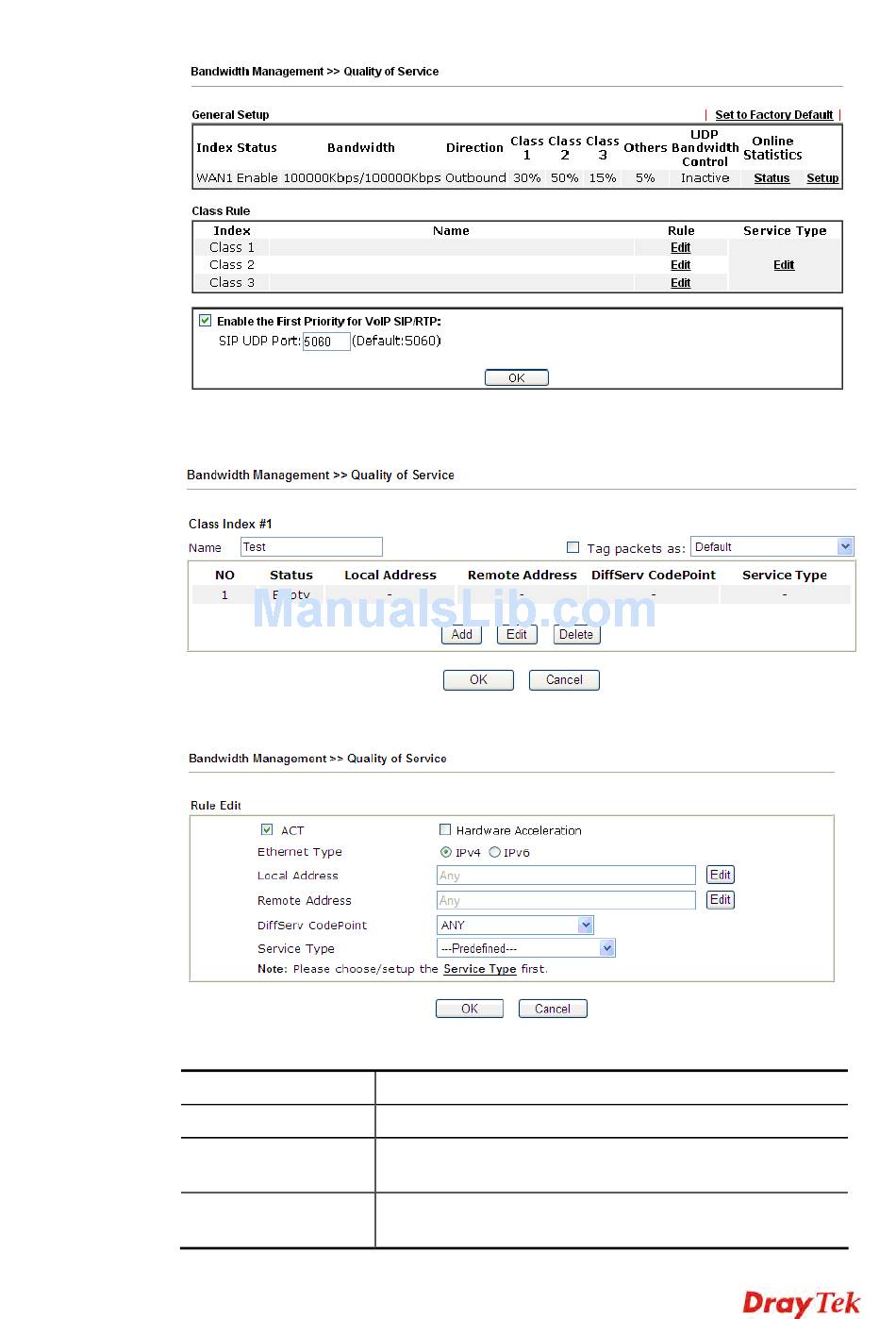This screenshot has width=896, height=1319.
Task: Click the Remote Address field
Action: tap(566, 901)
